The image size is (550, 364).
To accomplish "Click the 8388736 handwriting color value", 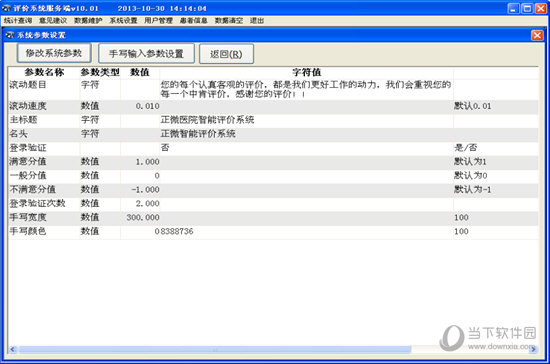I will (x=177, y=231).
